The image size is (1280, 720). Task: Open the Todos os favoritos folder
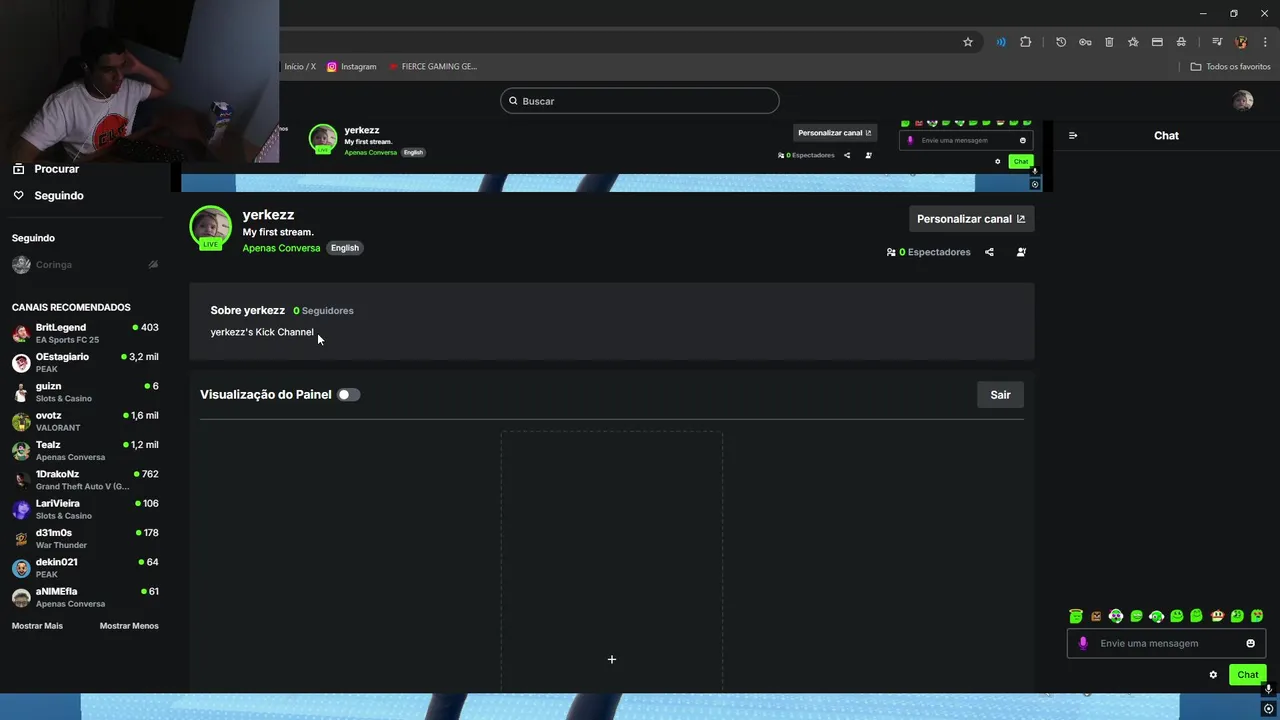pos(1230,67)
